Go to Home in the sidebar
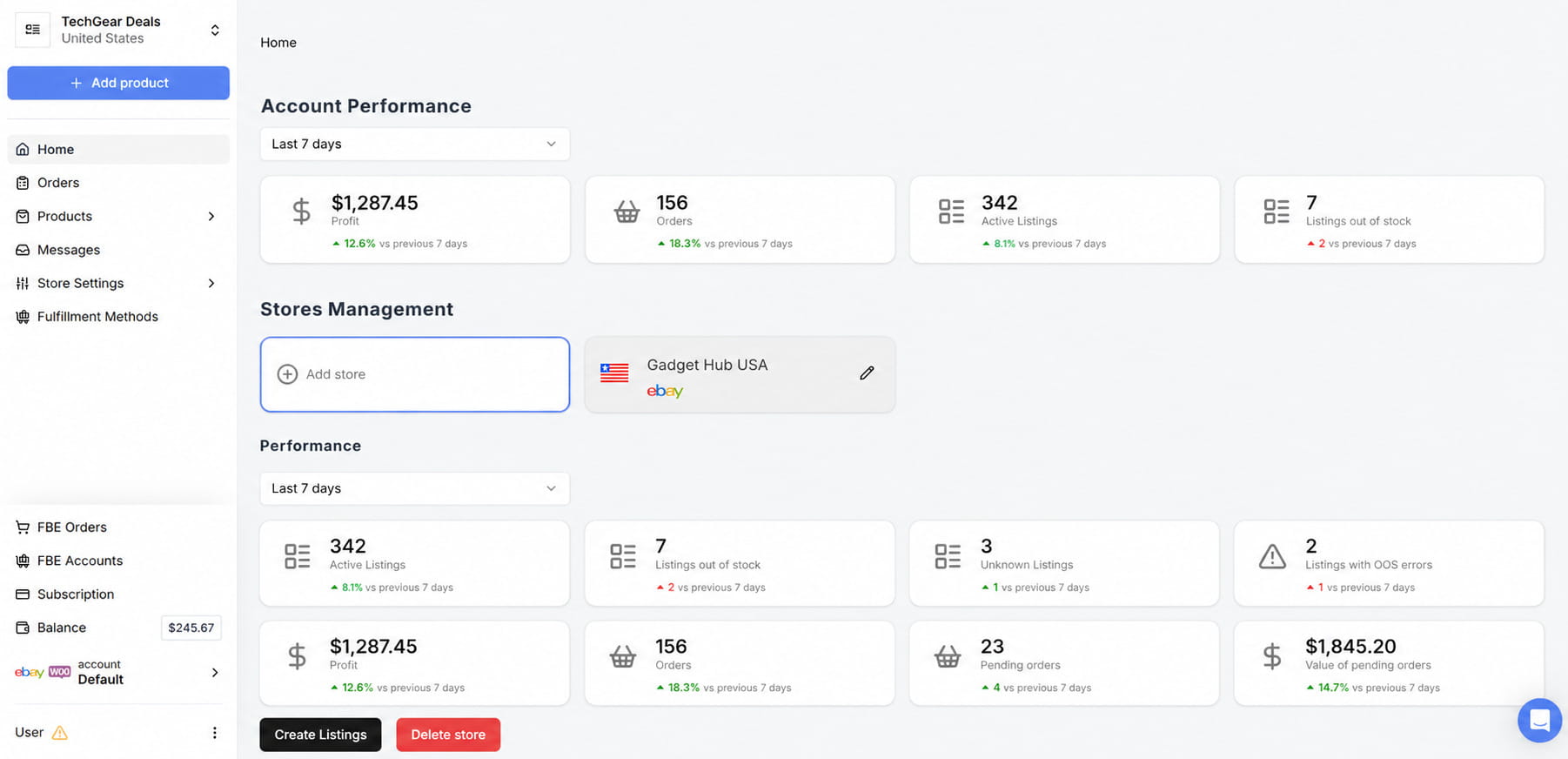1568x759 pixels. click(x=118, y=150)
